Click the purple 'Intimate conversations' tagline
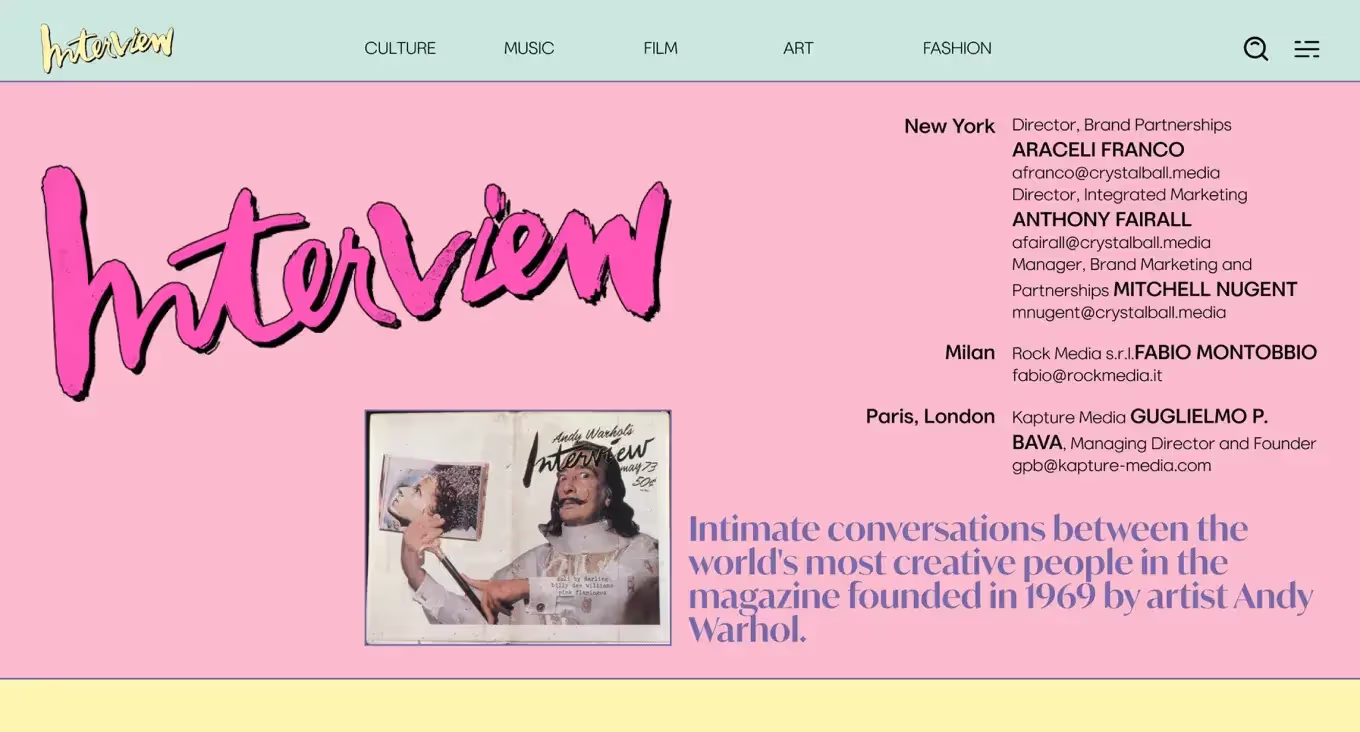 [1000, 578]
